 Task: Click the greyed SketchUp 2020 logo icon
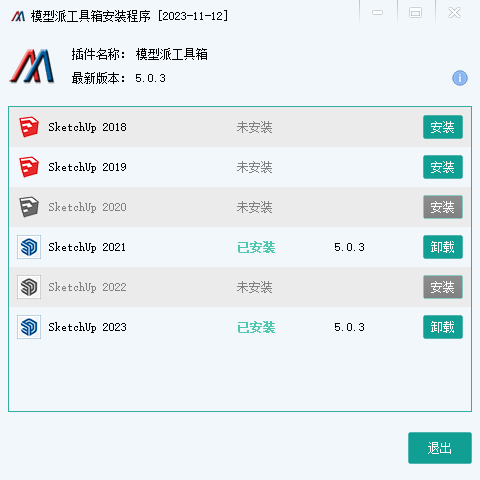(x=29, y=207)
